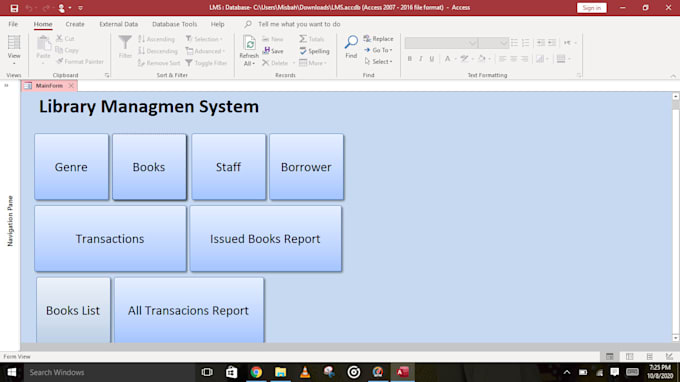Open the font name combo box

pos(441,43)
